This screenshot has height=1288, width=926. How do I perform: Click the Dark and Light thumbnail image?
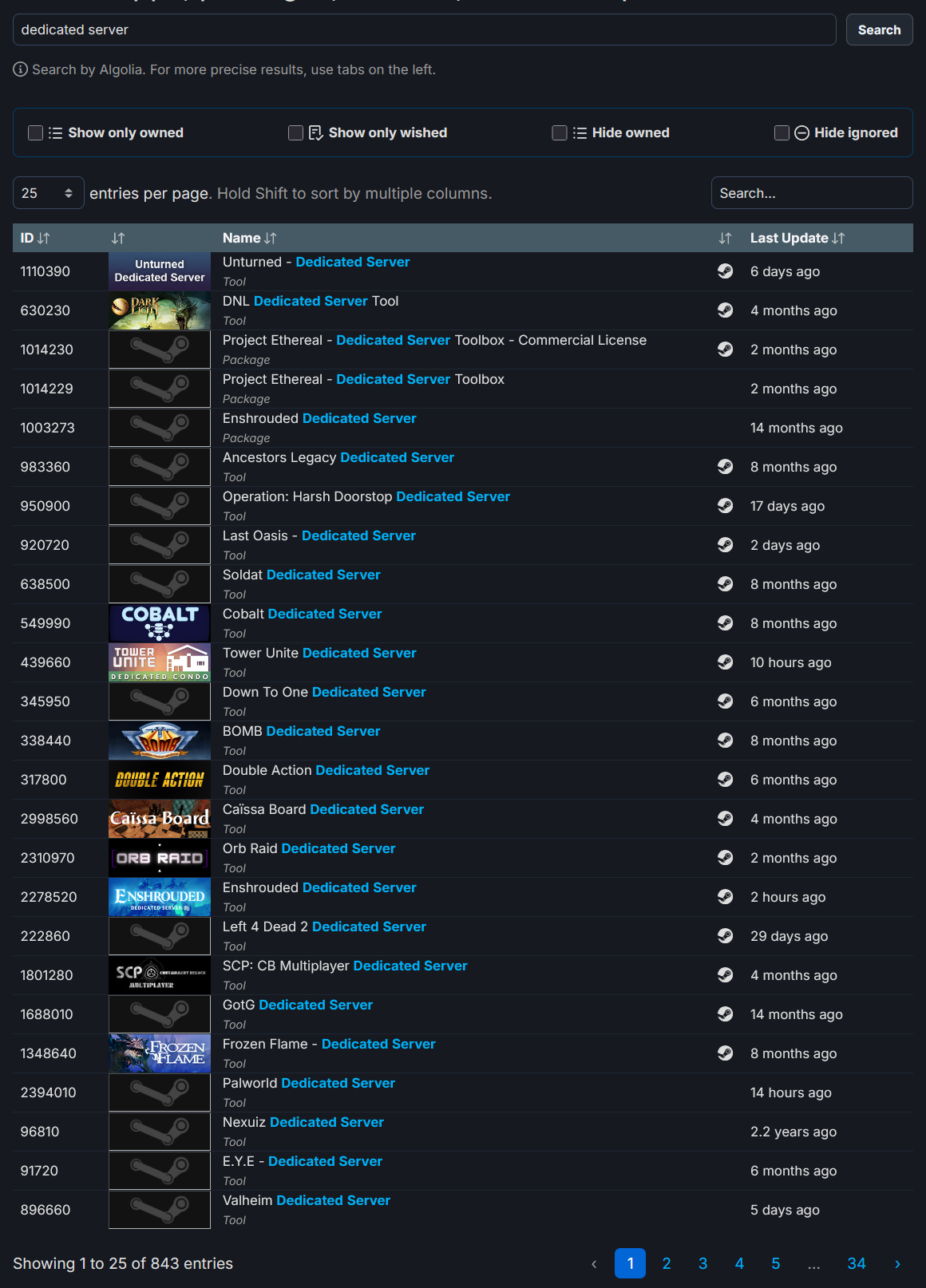tap(160, 310)
